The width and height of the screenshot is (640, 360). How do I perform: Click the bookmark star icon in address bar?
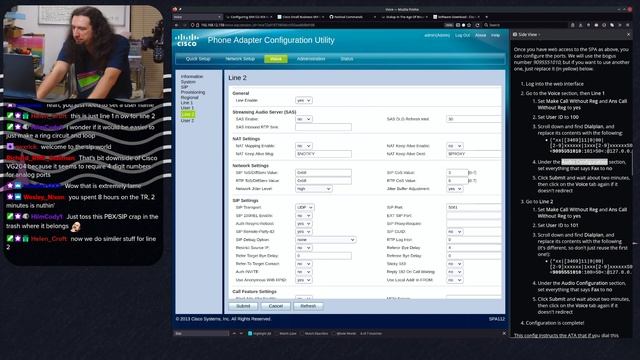tap(469, 25)
